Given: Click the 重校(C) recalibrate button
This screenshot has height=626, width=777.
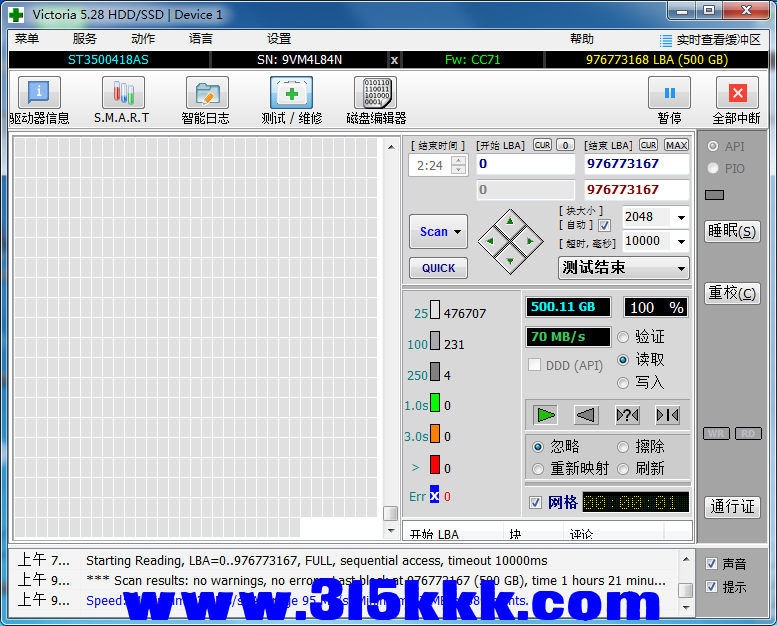Looking at the screenshot, I should point(732,293).
